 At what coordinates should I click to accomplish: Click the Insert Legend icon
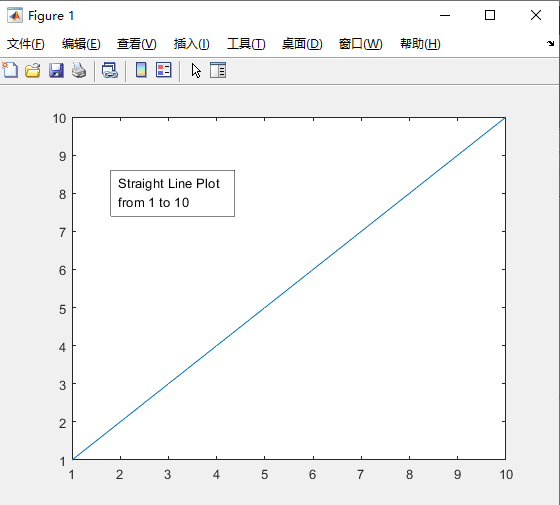tap(164, 70)
